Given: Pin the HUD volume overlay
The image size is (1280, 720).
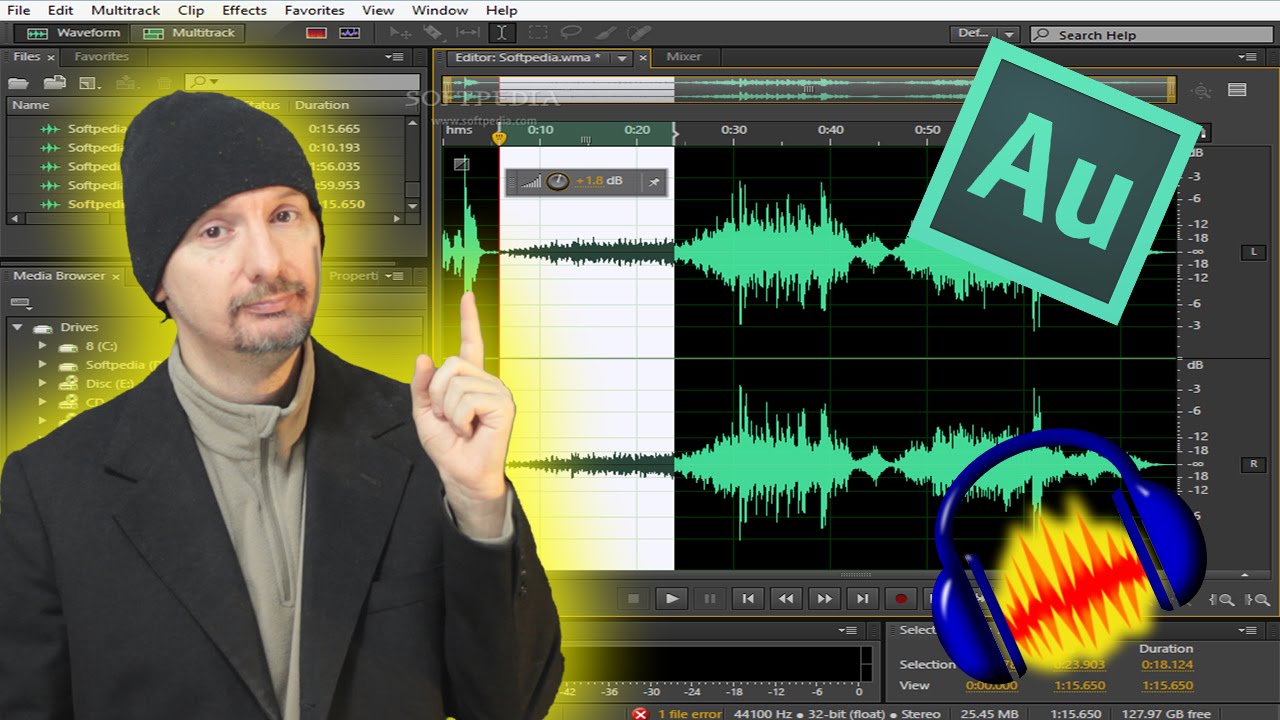Looking at the screenshot, I should tap(653, 181).
